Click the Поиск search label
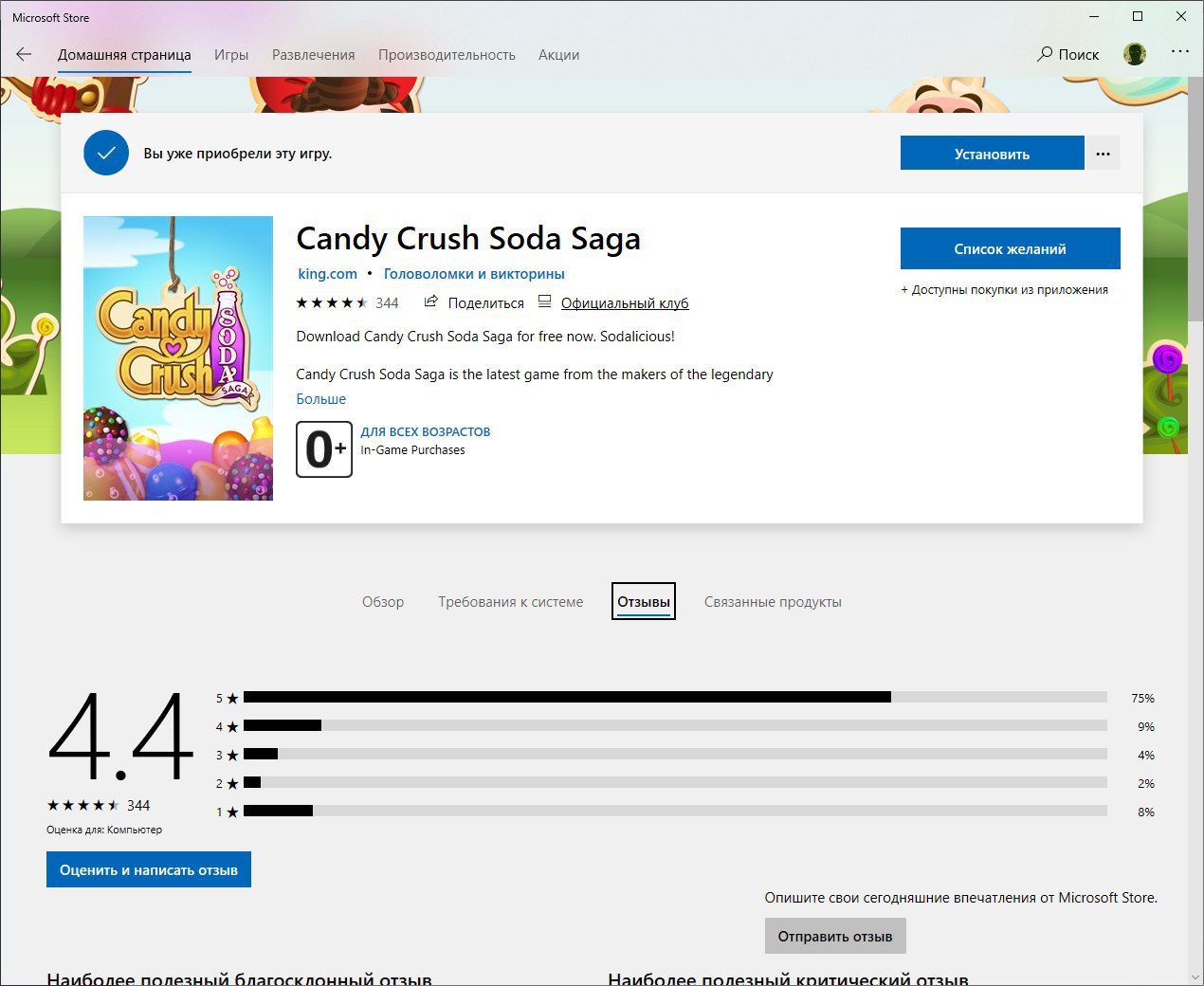The height and width of the screenshot is (986, 1204). (x=1079, y=55)
